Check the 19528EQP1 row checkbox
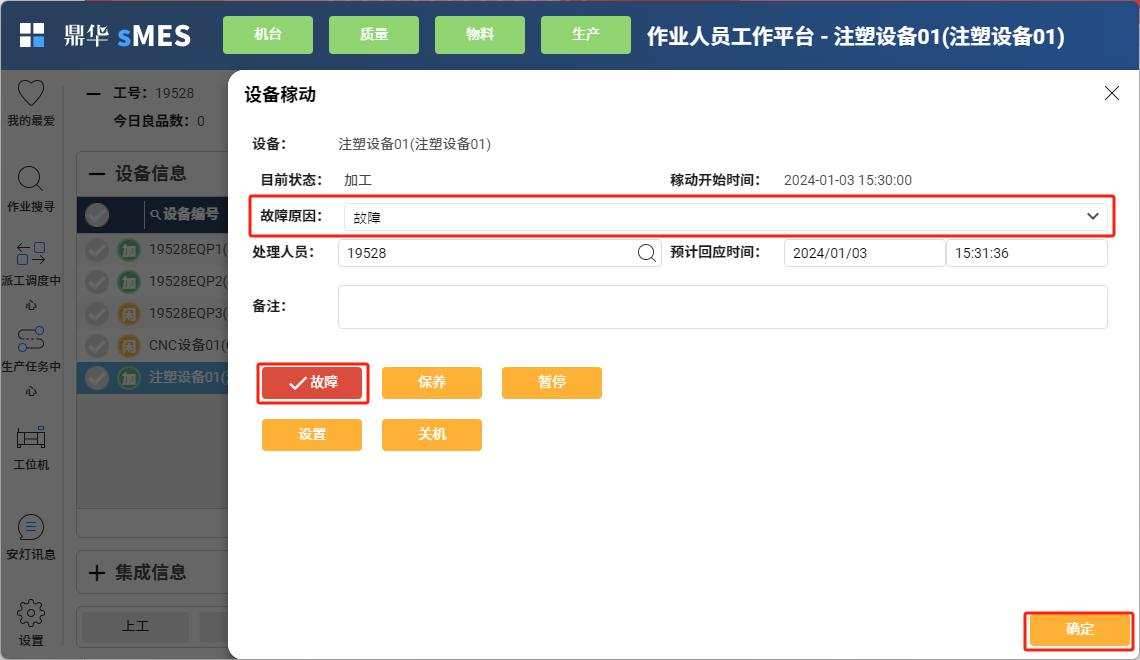The width and height of the screenshot is (1140, 660). point(97,250)
